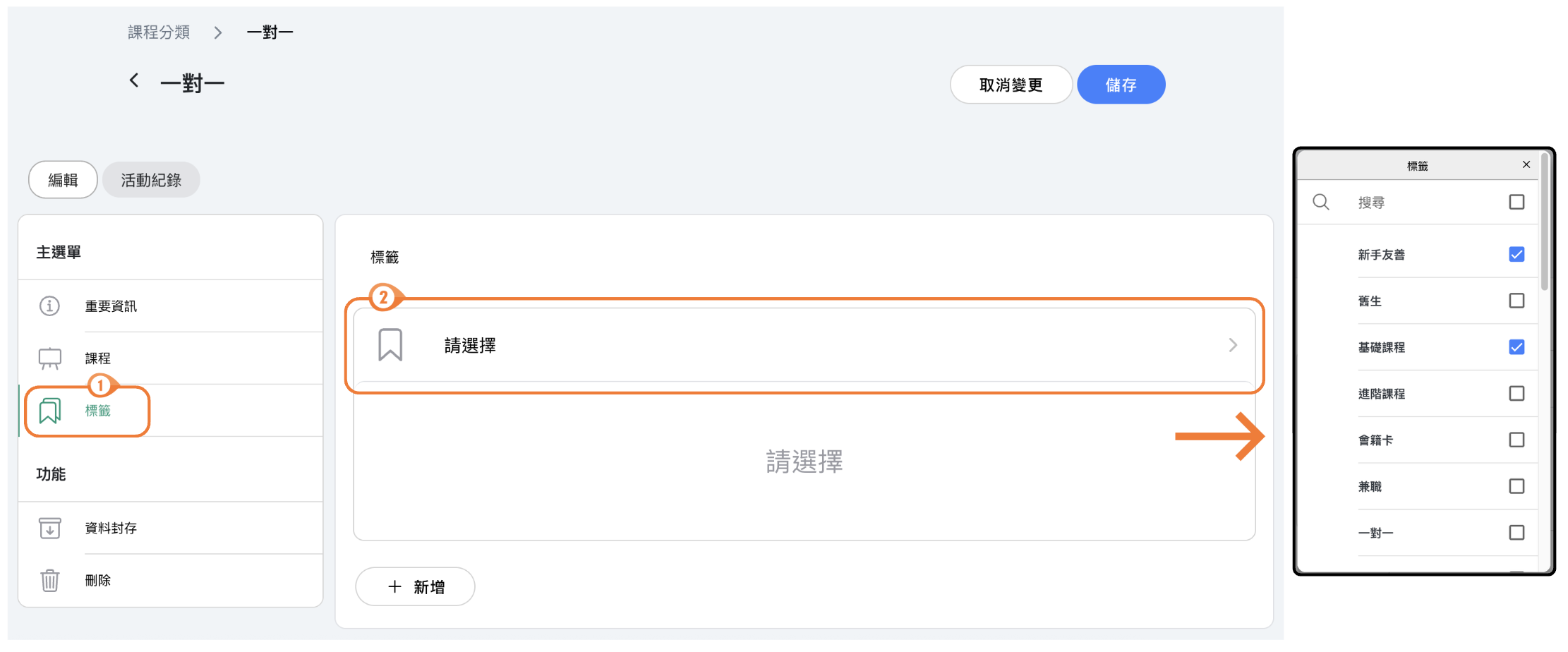Click the 標籤 bookmark icon in sidebar

coord(50,411)
